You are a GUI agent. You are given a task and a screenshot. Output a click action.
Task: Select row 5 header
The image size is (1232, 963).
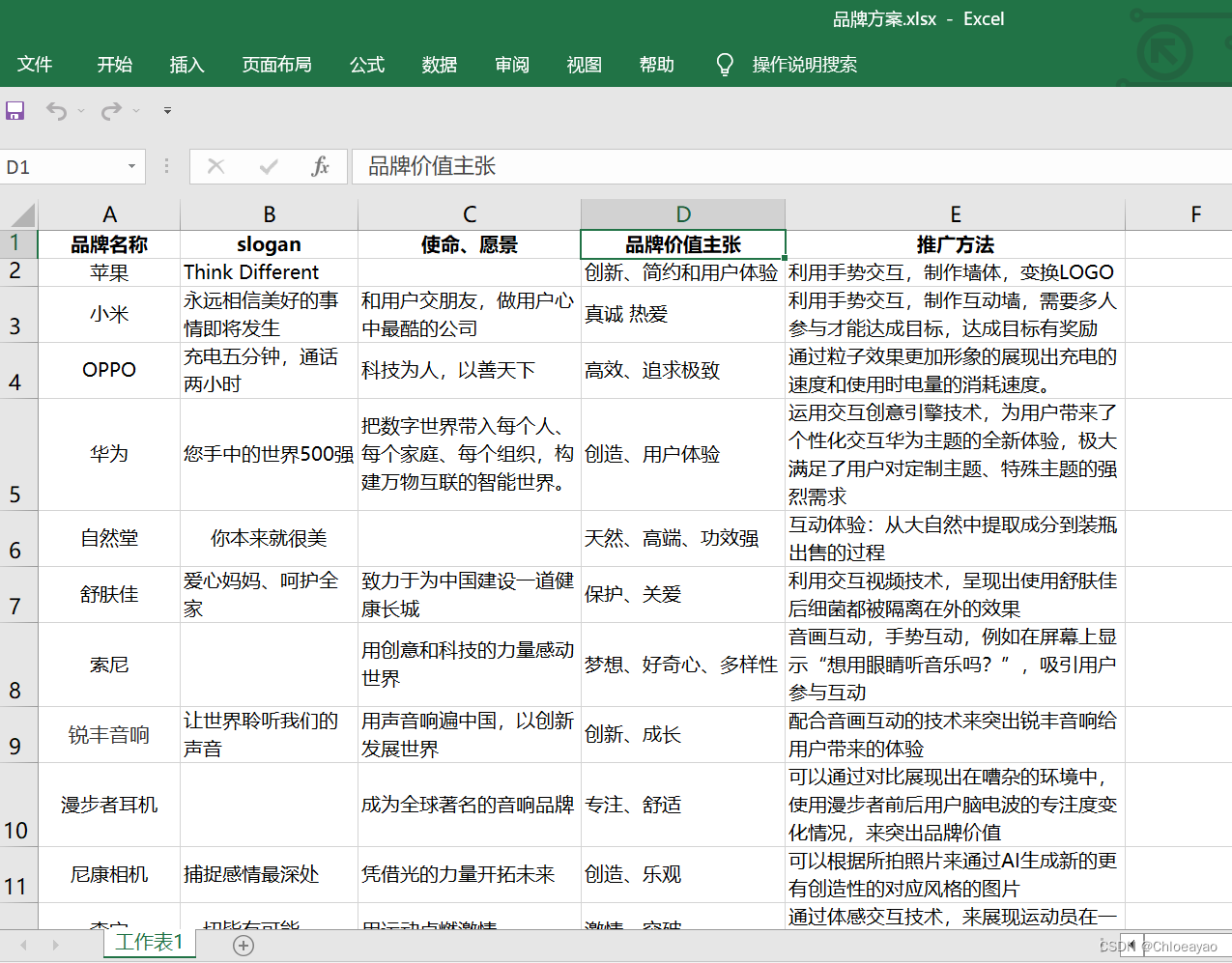pos(18,454)
